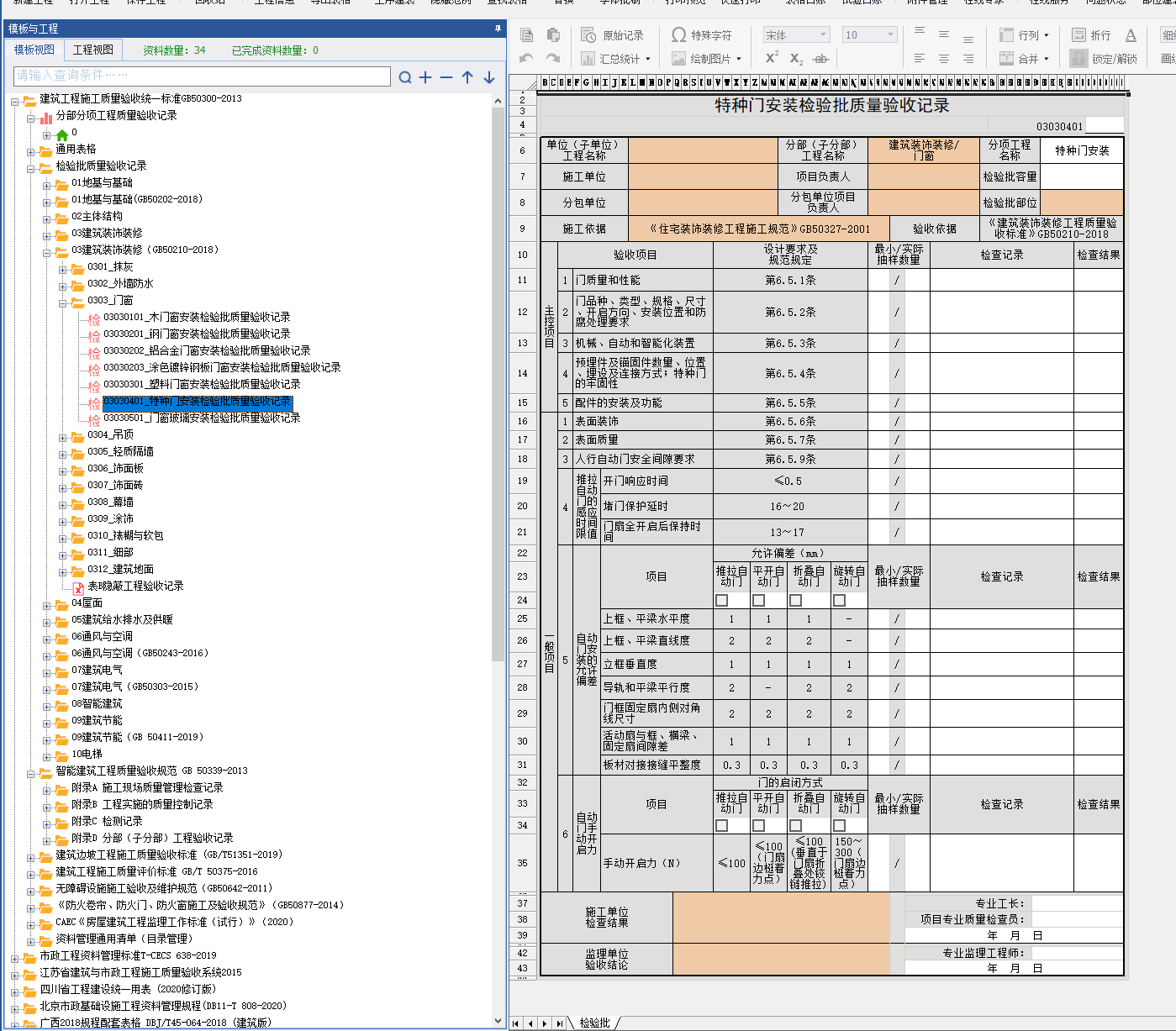
Task: Switch to 工程视图 tab
Action: [x=92, y=50]
